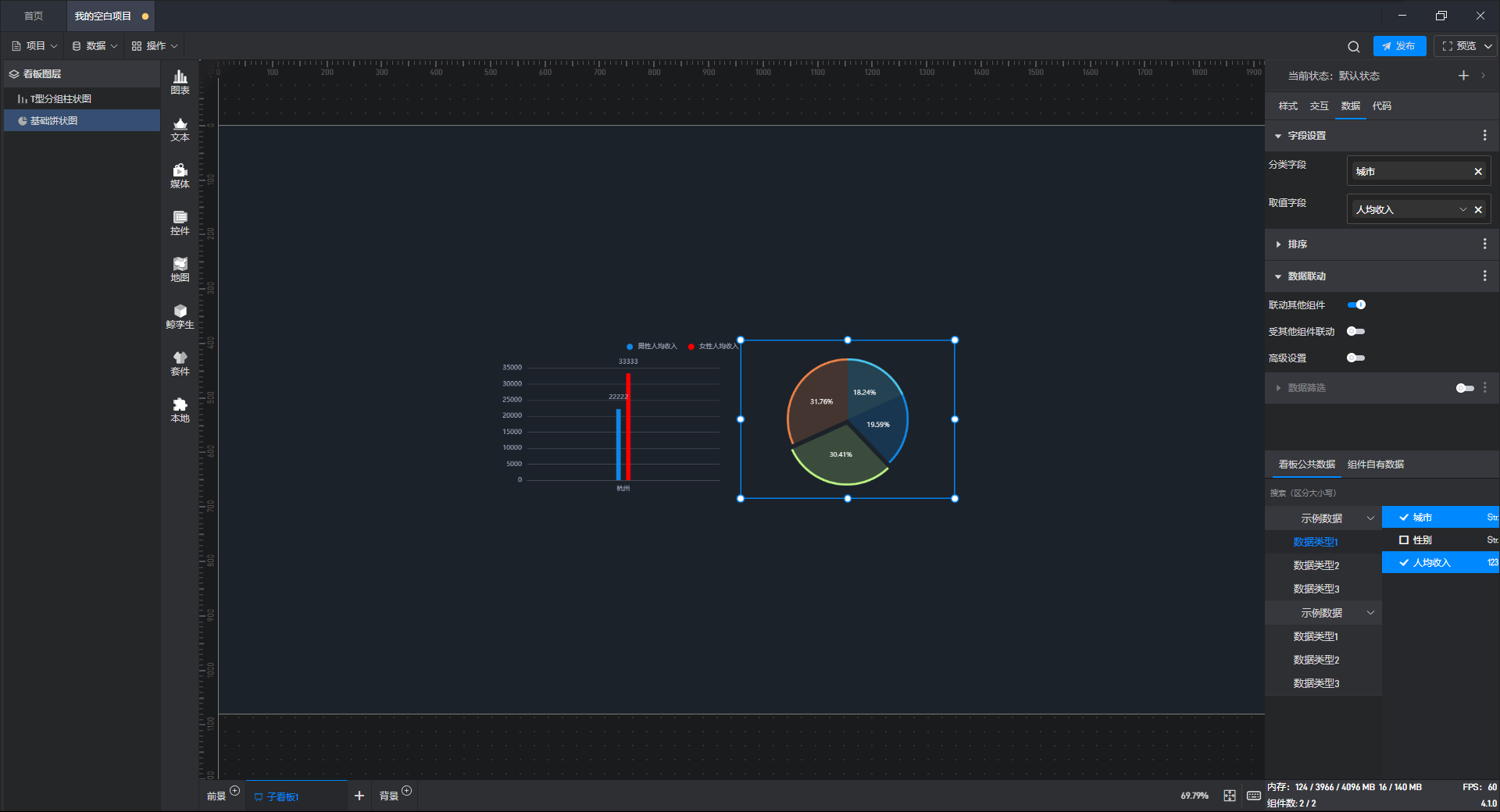Open the 预览 preview dropdown arrow

tap(1488, 46)
